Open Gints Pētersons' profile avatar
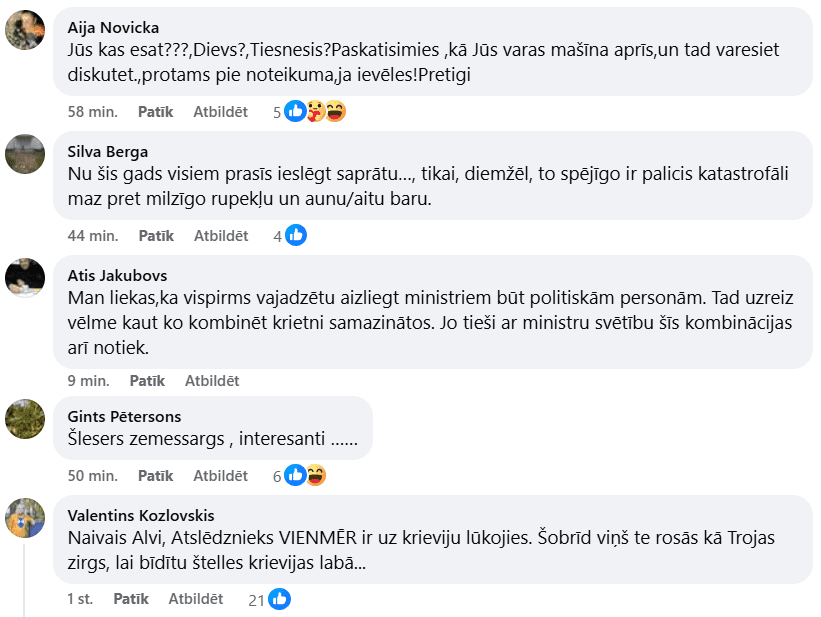Screen dimensions: 821x617 click(25, 419)
